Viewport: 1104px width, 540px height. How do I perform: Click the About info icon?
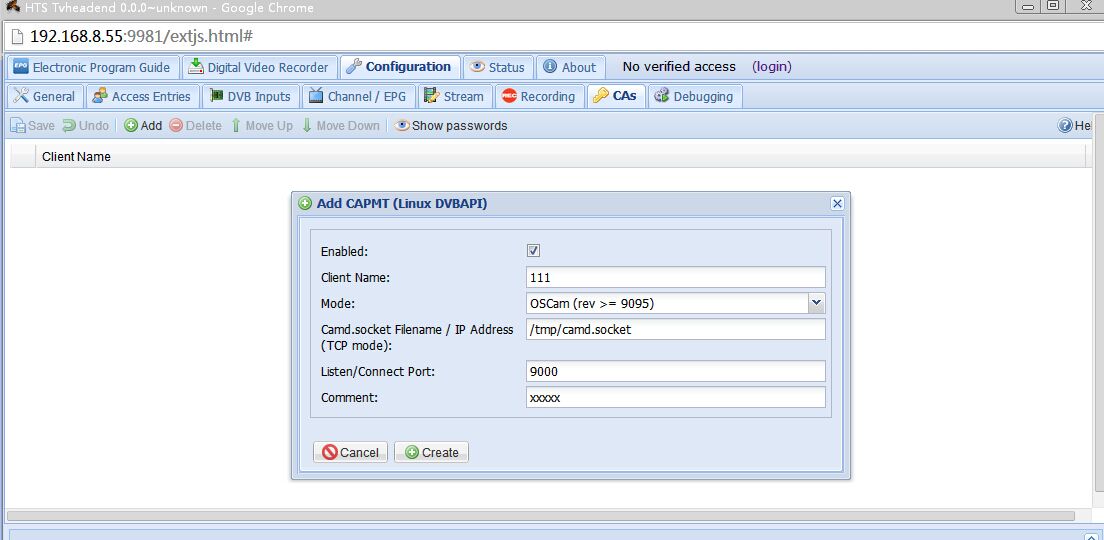(550, 68)
